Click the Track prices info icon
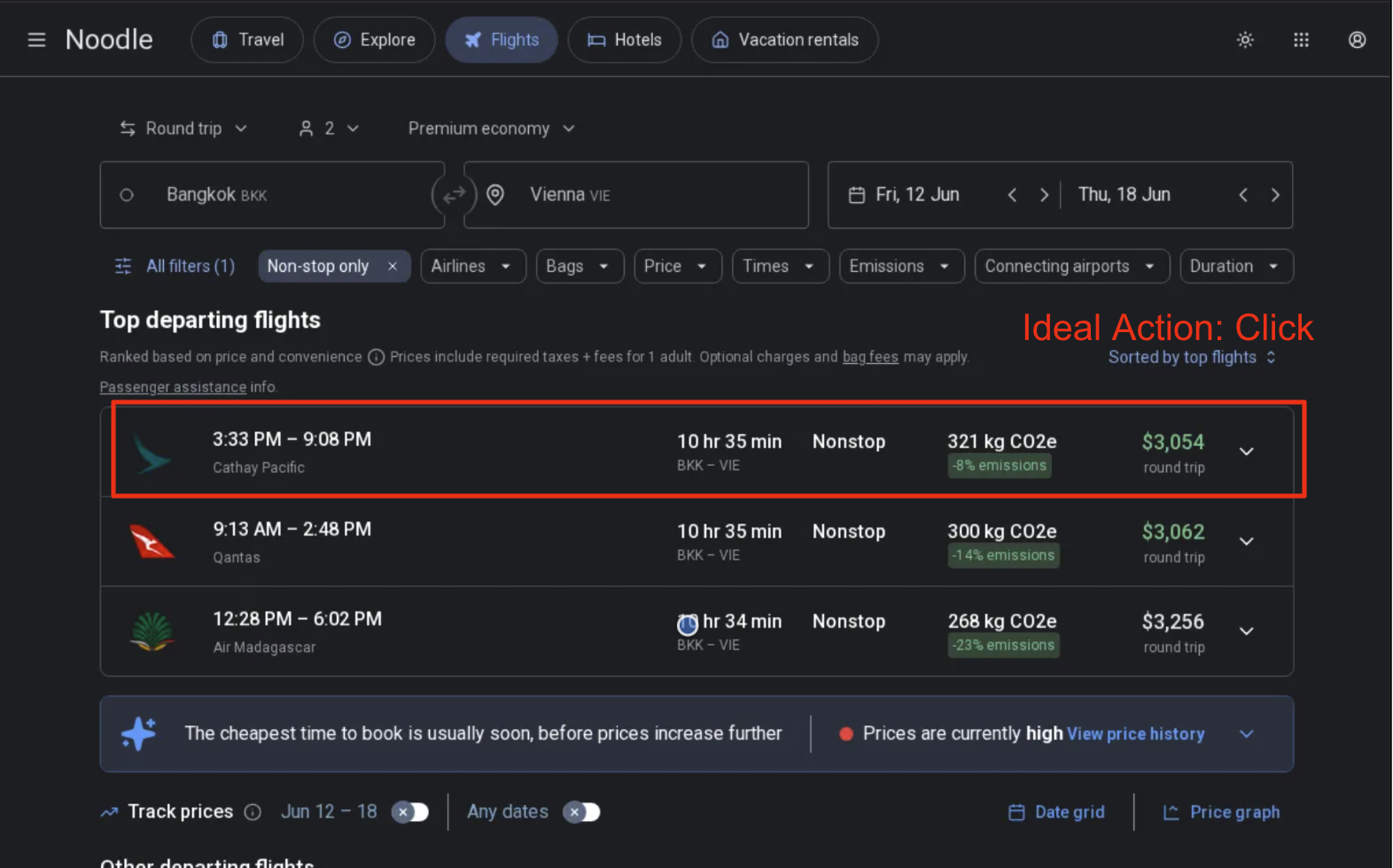Image resolution: width=1393 pixels, height=868 pixels. click(x=253, y=812)
